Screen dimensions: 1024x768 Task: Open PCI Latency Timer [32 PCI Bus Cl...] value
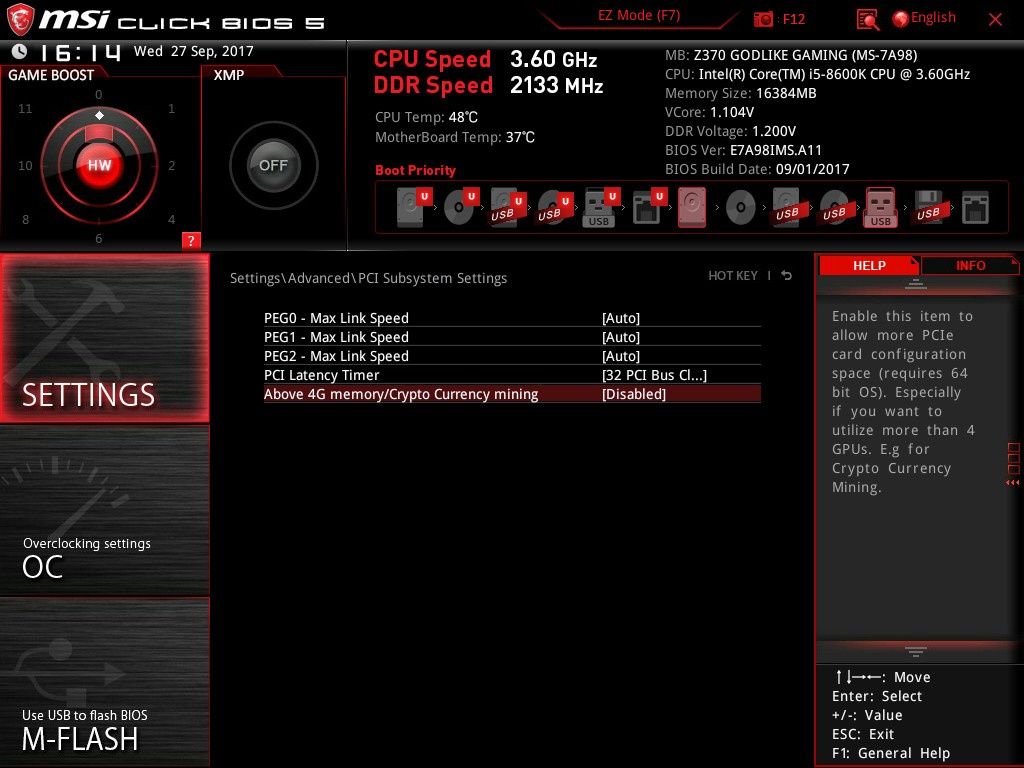point(654,375)
